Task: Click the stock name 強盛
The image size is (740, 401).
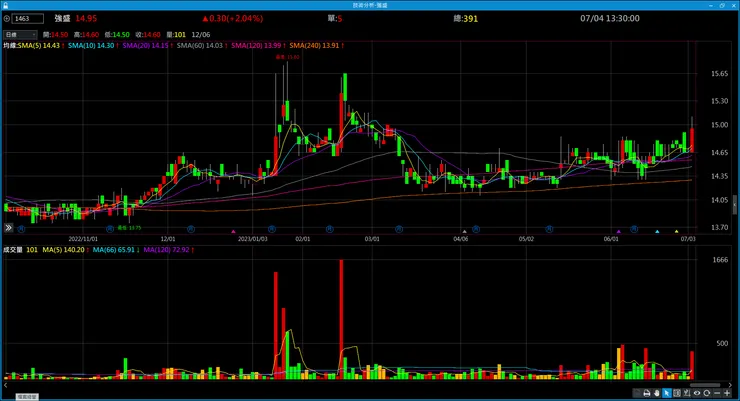Action: (x=62, y=18)
